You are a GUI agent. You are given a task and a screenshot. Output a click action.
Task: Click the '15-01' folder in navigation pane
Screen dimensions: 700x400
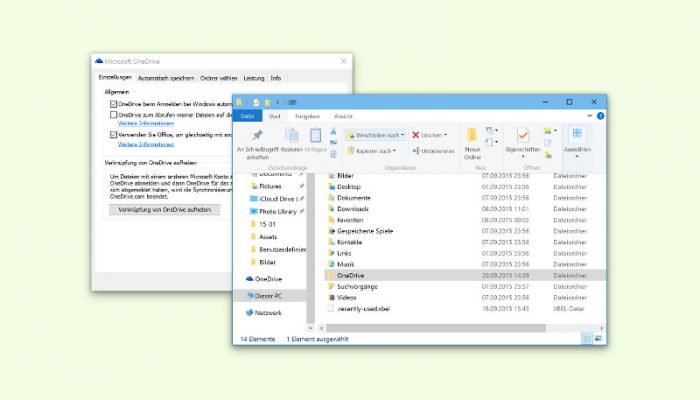[263, 224]
